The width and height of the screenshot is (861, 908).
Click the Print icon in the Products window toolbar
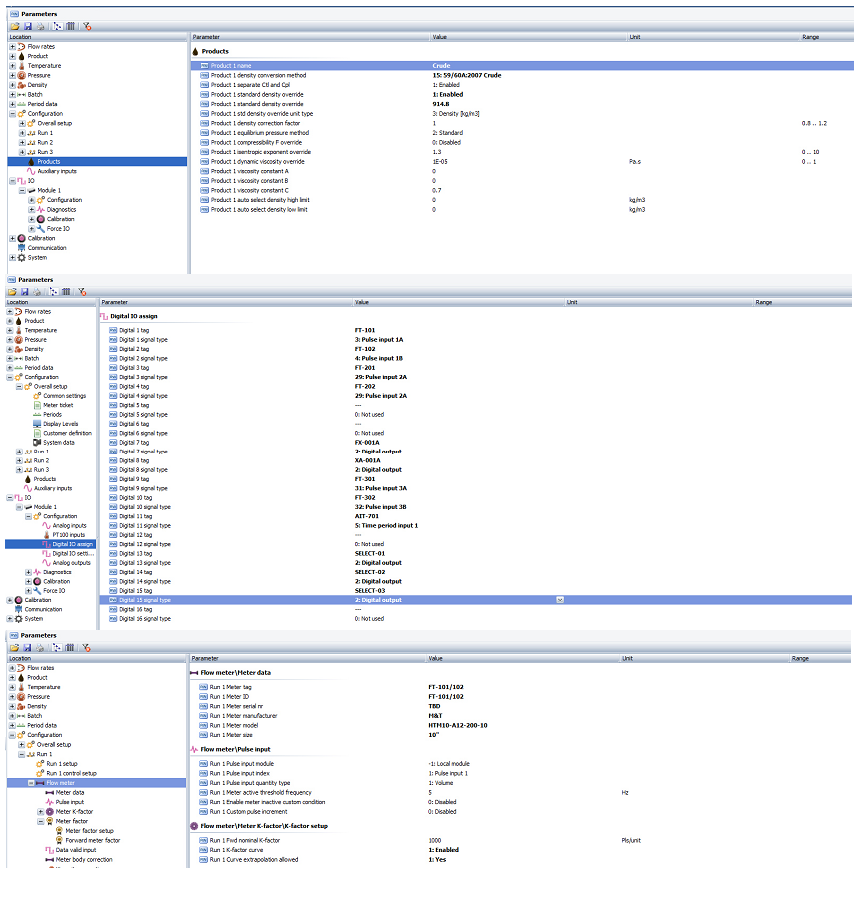[41, 26]
